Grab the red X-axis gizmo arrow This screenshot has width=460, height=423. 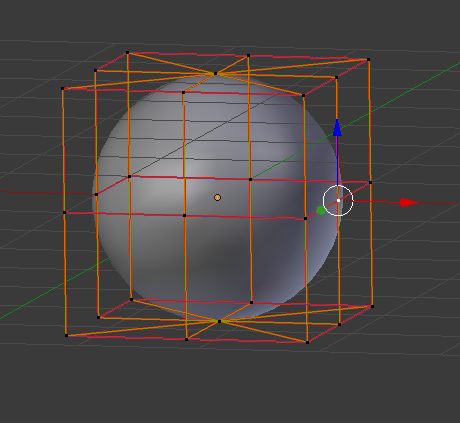[409, 202]
